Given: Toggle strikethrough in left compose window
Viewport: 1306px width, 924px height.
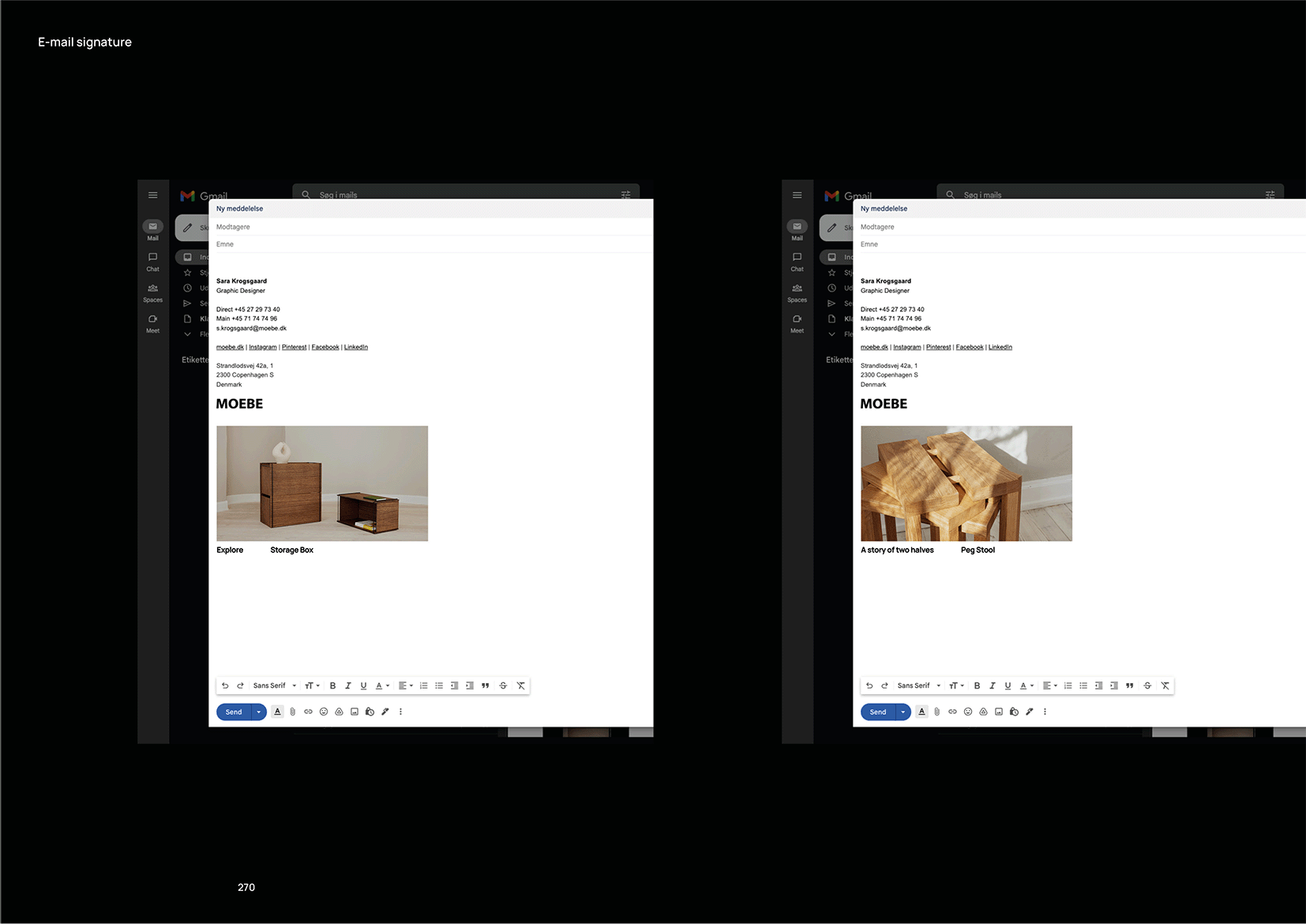Looking at the screenshot, I should [x=503, y=685].
